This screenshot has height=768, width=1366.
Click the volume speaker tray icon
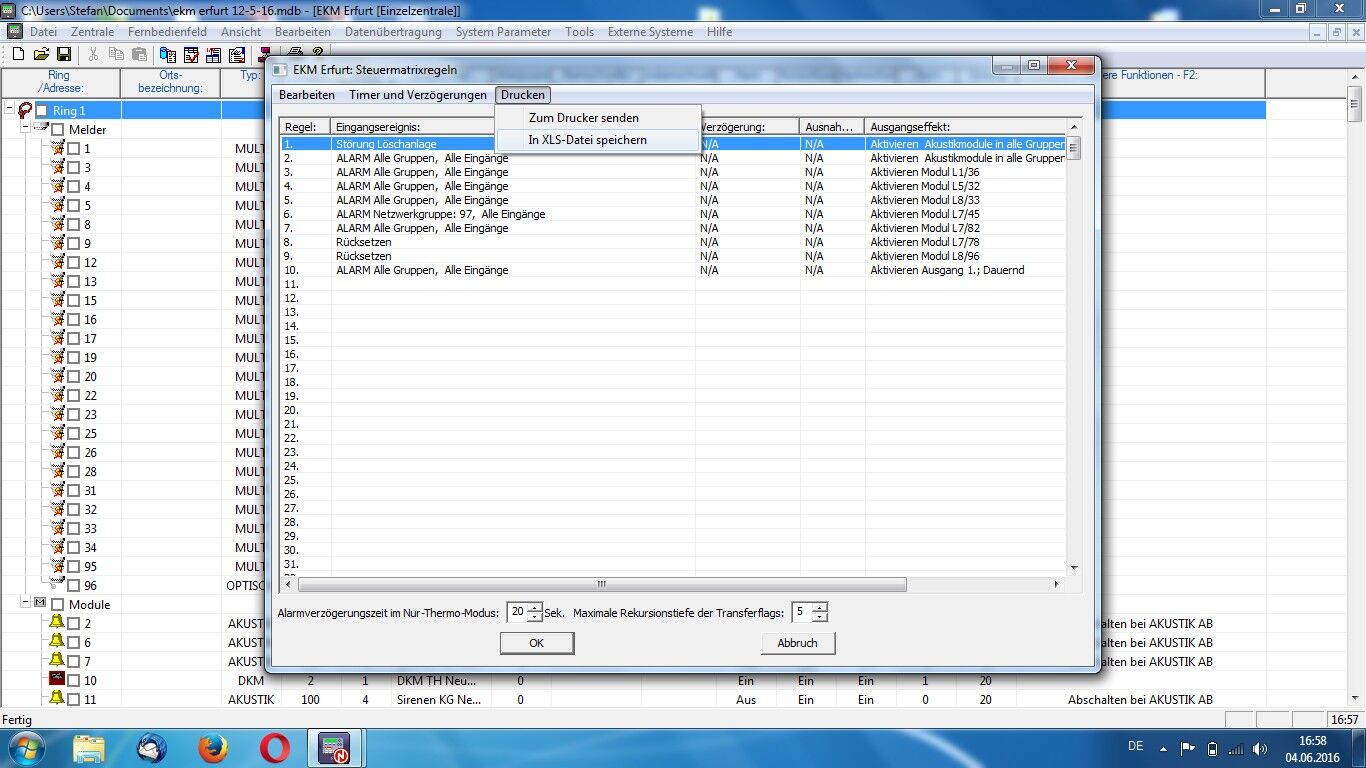click(x=1260, y=748)
